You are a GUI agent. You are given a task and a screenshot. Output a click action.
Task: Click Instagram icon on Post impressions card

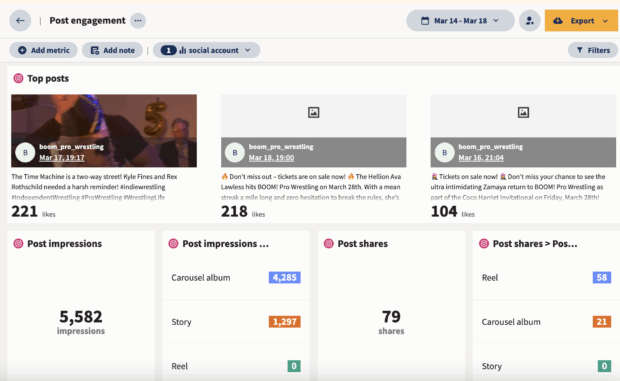coord(18,243)
